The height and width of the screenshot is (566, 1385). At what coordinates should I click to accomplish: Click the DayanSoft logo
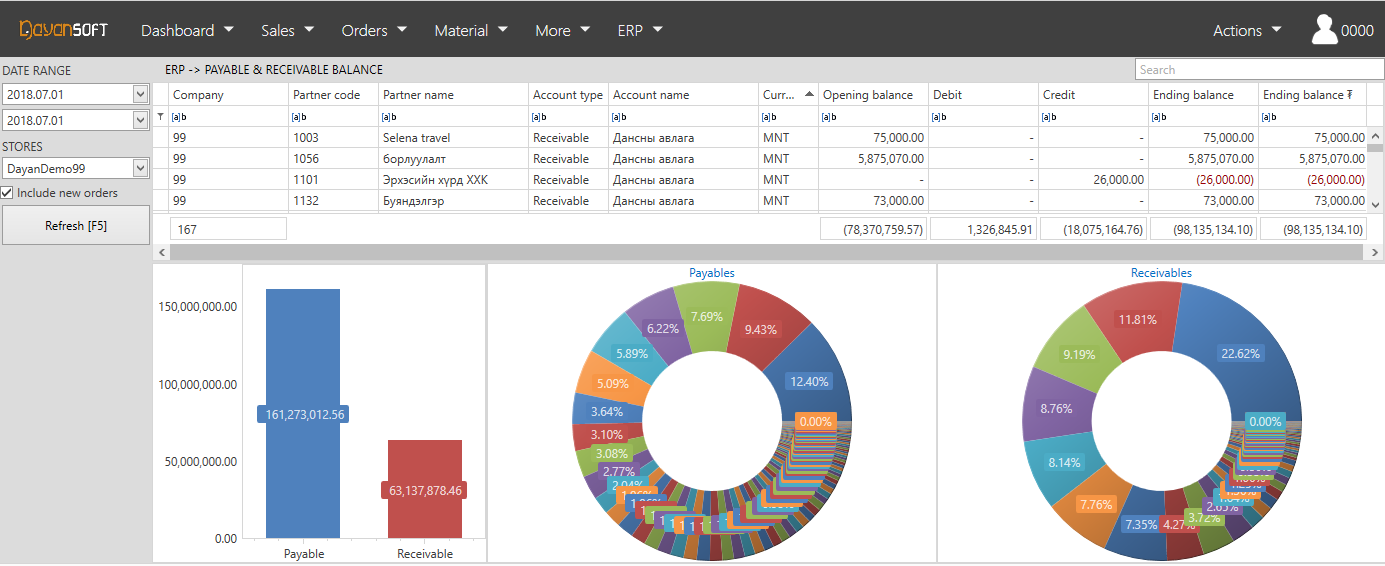63,30
